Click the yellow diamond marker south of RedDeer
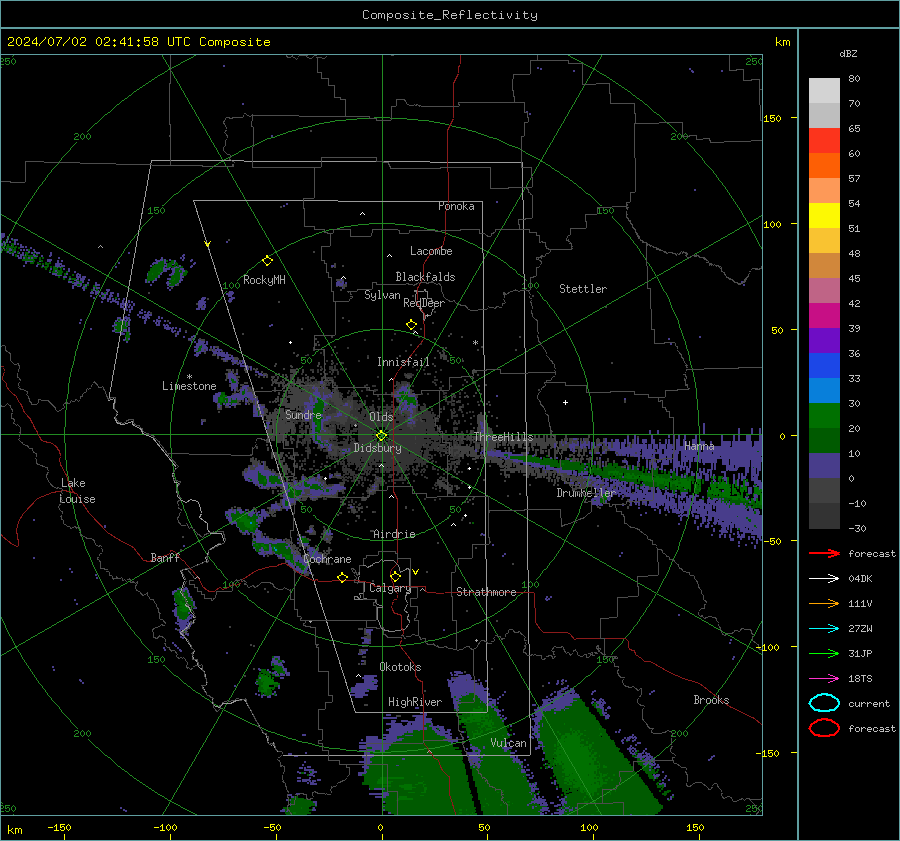The width and height of the screenshot is (900, 841). [412, 325]
